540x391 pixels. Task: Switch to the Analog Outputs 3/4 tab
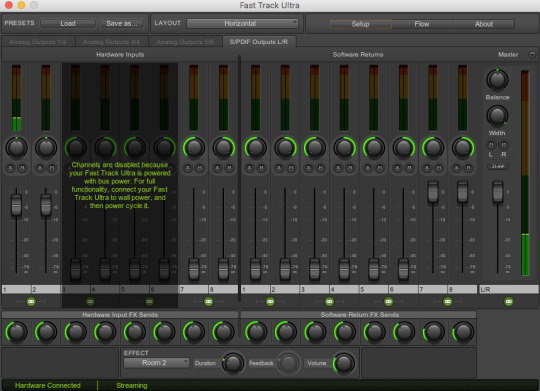click(x=112, y=42)
